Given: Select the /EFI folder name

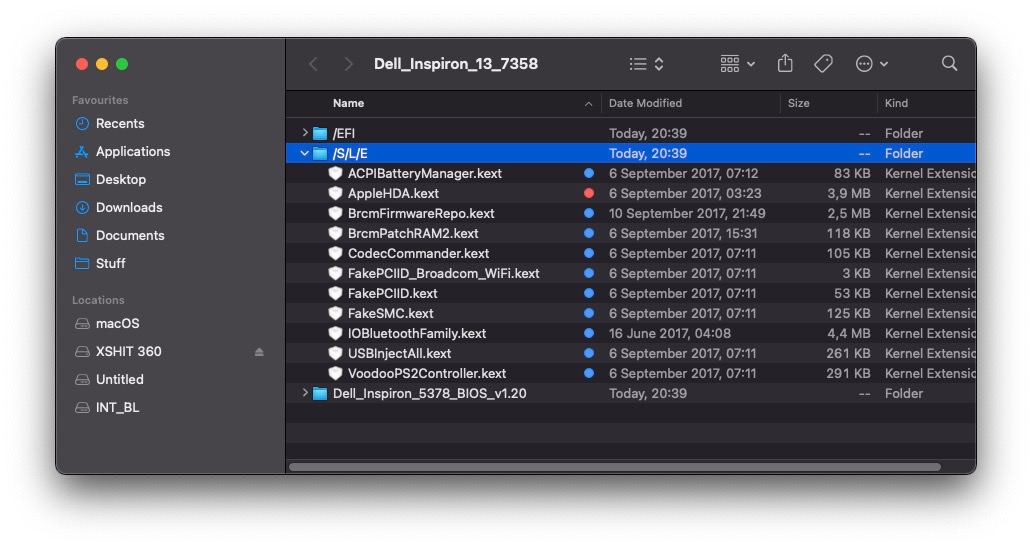Looking at the screenshot, I should [x=344, y=134].
